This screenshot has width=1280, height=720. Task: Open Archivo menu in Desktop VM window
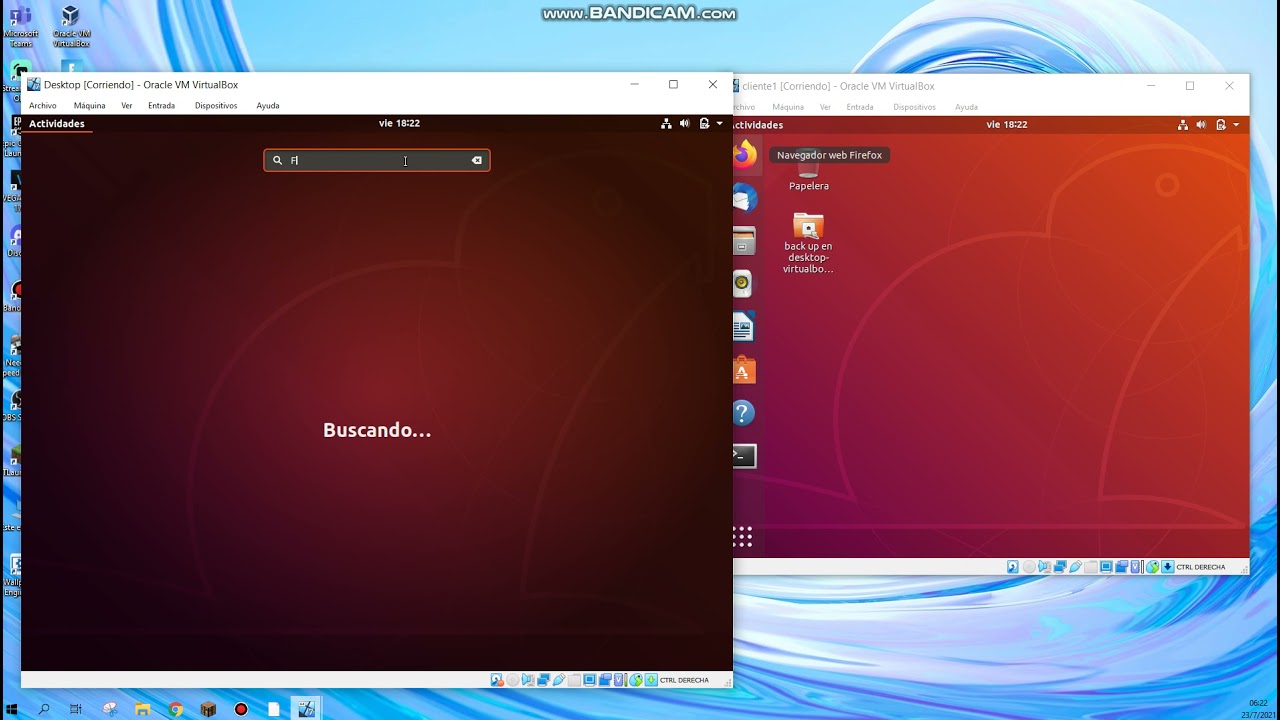click(x=43, y=105)
